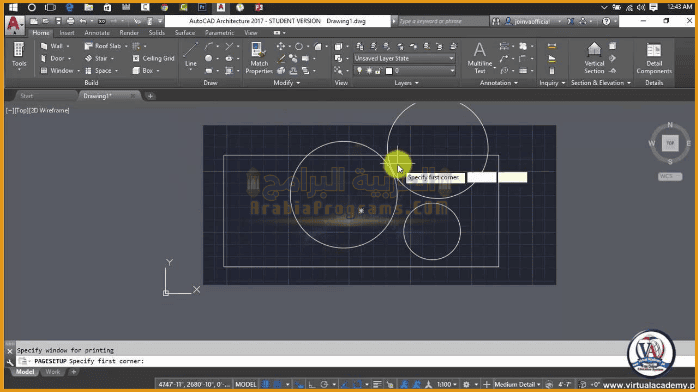Switch to the Render ribbon tab

click(x=129, y=33)
